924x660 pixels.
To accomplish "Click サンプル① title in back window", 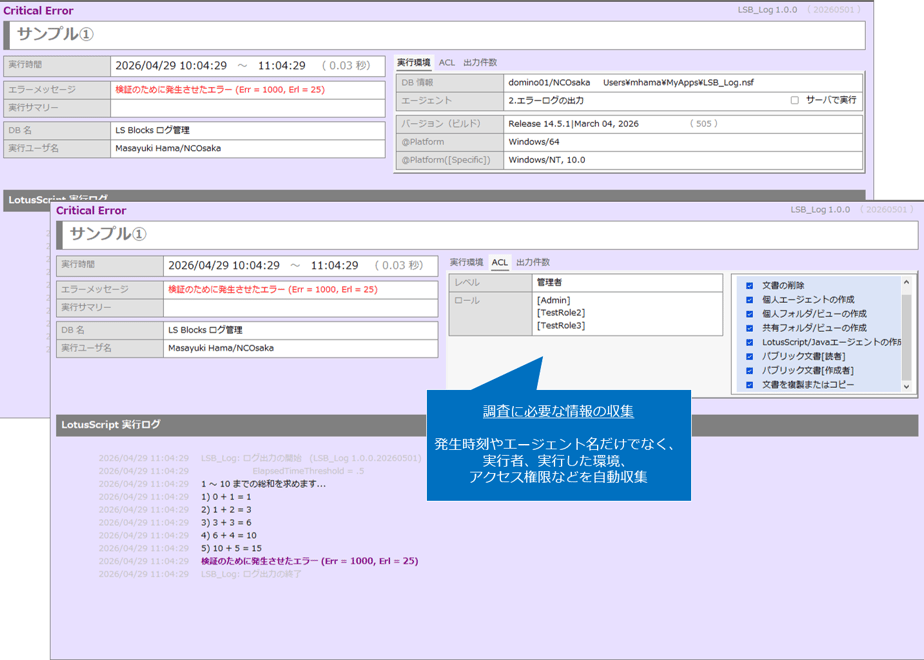I will tap(55, 34).
